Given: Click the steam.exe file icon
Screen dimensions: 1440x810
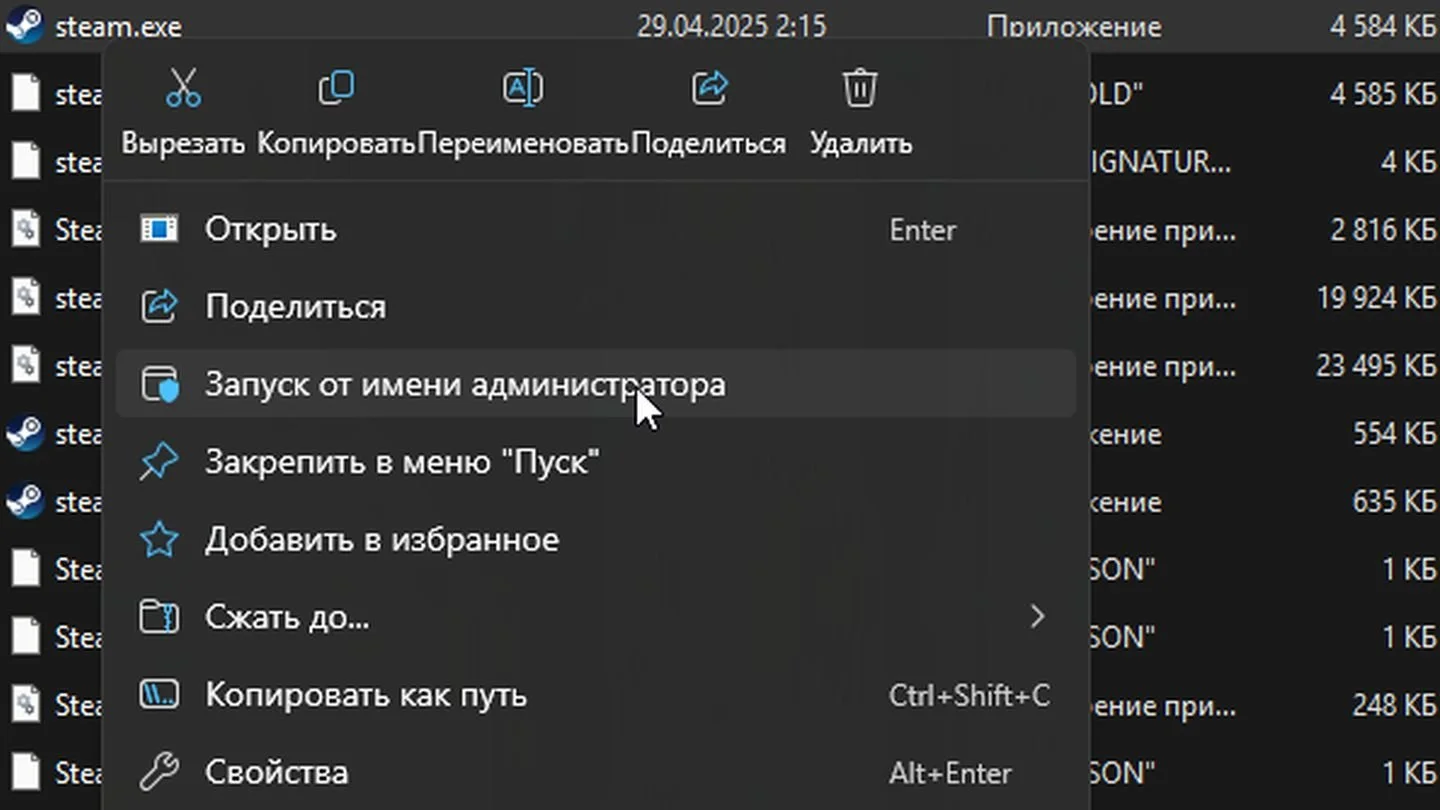Looking at the screenshot, I should pyautogui.click(x=24, y=25).
